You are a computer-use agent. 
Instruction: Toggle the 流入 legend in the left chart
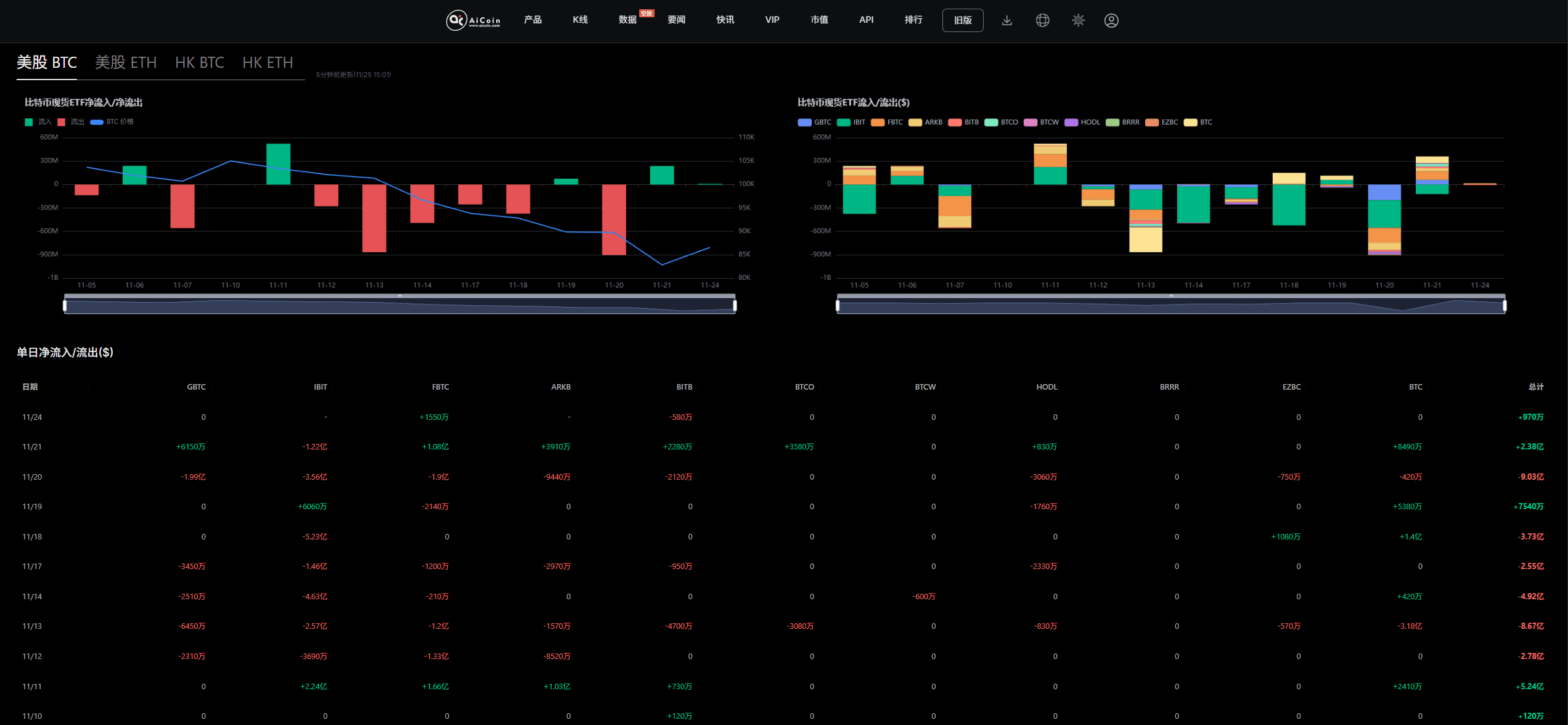point(37,121)
